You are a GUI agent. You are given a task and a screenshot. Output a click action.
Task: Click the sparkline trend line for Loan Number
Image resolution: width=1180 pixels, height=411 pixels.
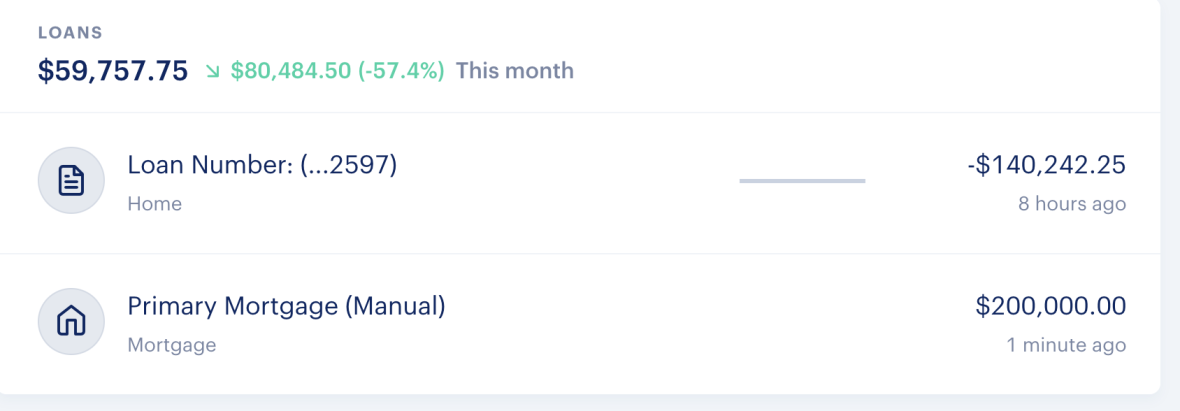(802, 181)
